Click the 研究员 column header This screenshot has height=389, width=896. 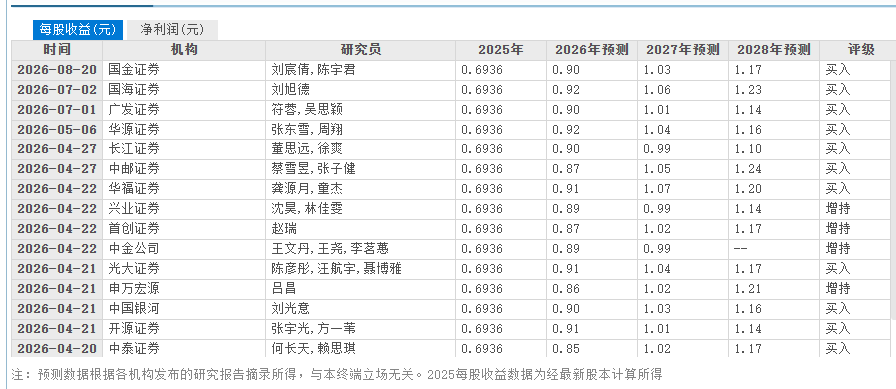click(361, 50)
